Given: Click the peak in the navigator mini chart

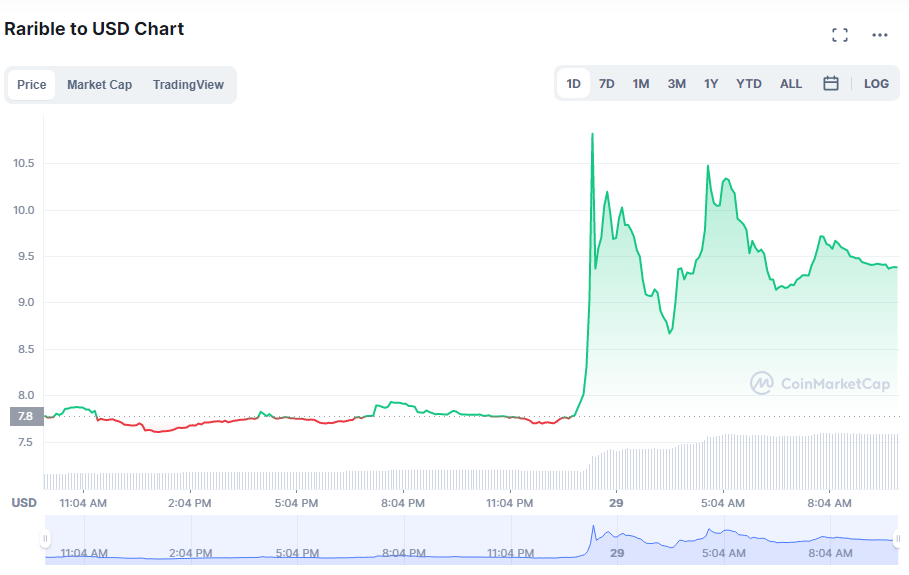Looking at the screenshot, I should (x=593, y=527).
